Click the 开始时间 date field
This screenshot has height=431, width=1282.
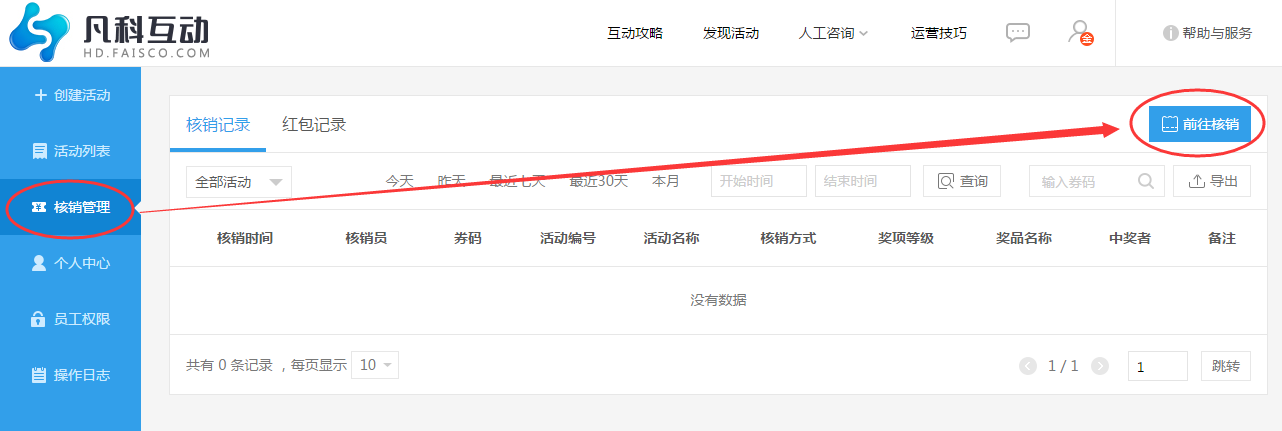pyautogui.click(x=759, y=181)
